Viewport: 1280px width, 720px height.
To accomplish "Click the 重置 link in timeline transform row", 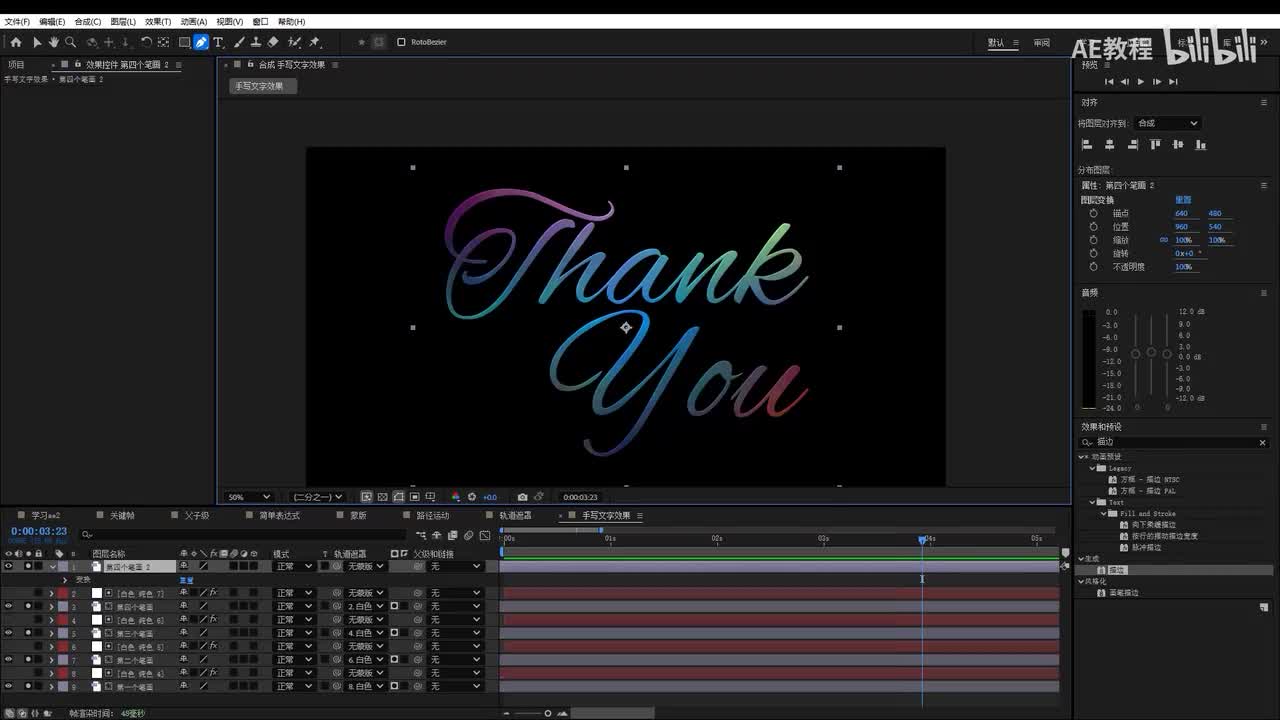I will [x=186, y=580].
